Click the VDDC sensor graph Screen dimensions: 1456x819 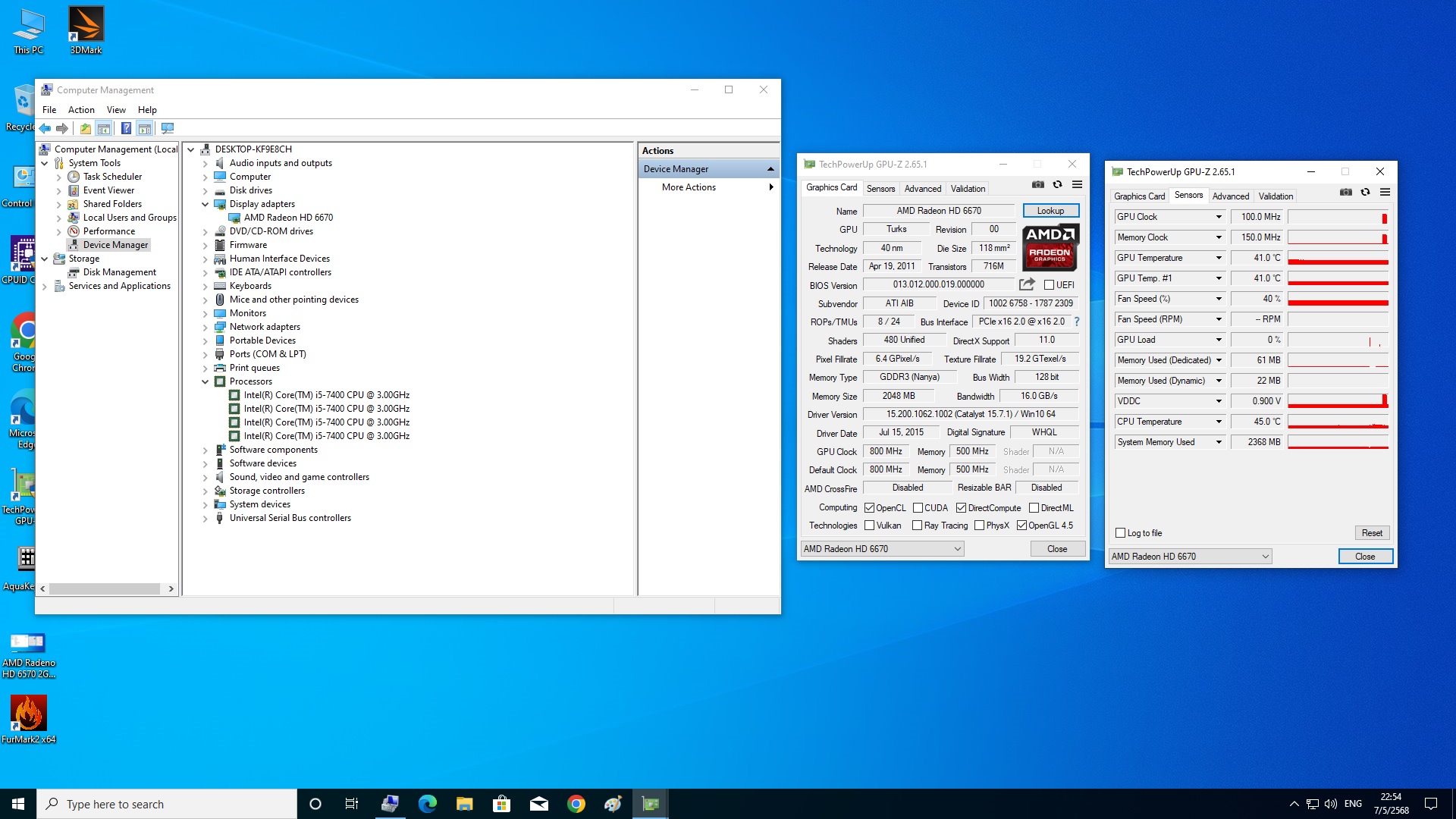click(1338, 401)
